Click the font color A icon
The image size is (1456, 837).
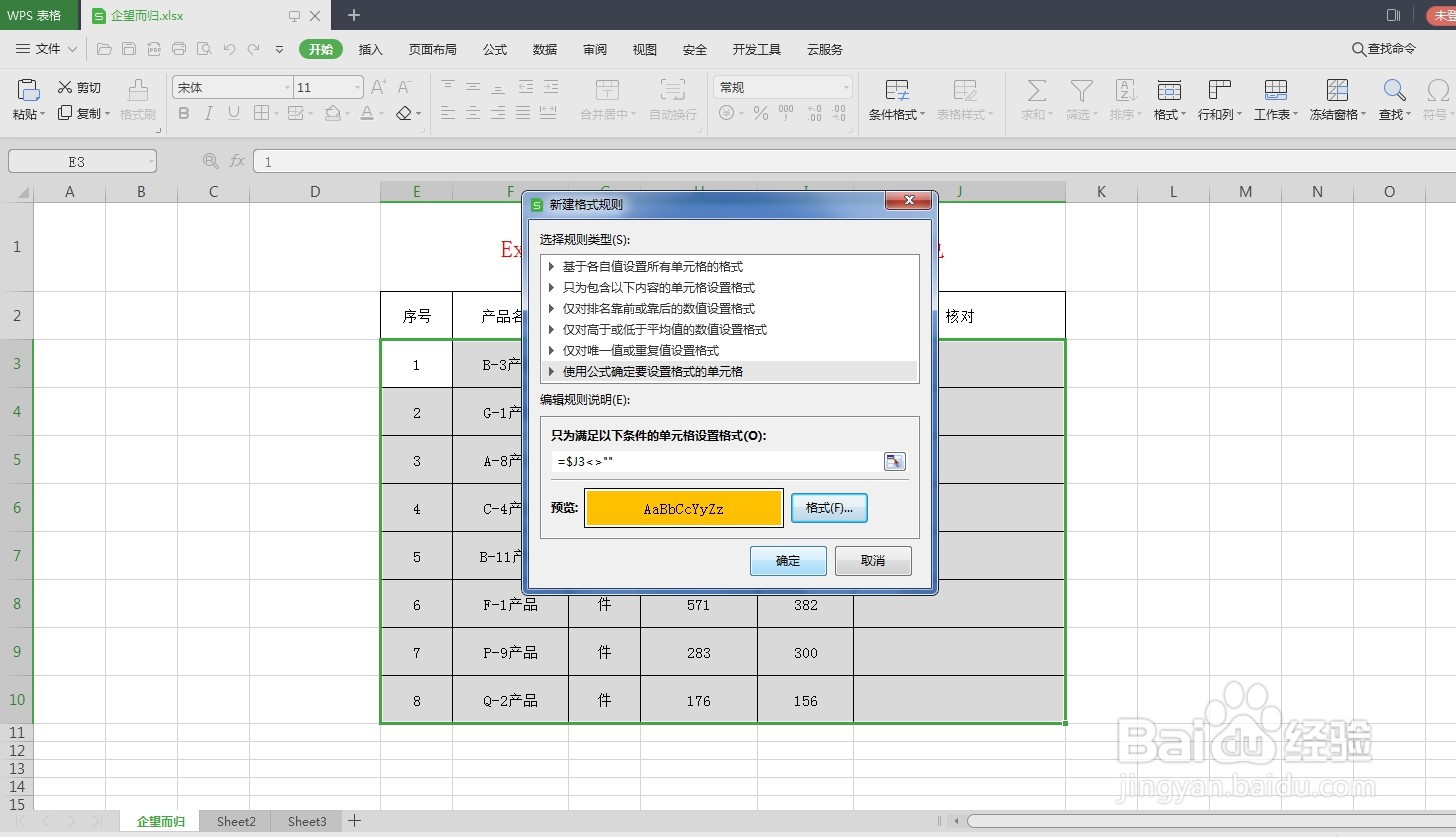pos(367,114)
